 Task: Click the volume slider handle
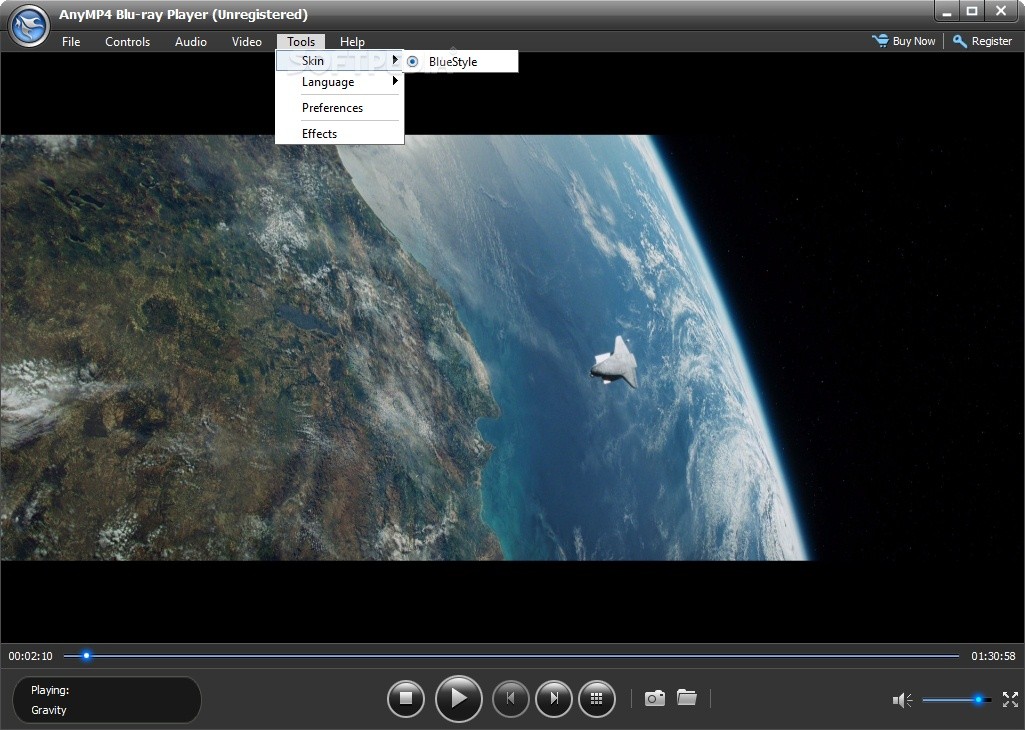tap(979, 700)
